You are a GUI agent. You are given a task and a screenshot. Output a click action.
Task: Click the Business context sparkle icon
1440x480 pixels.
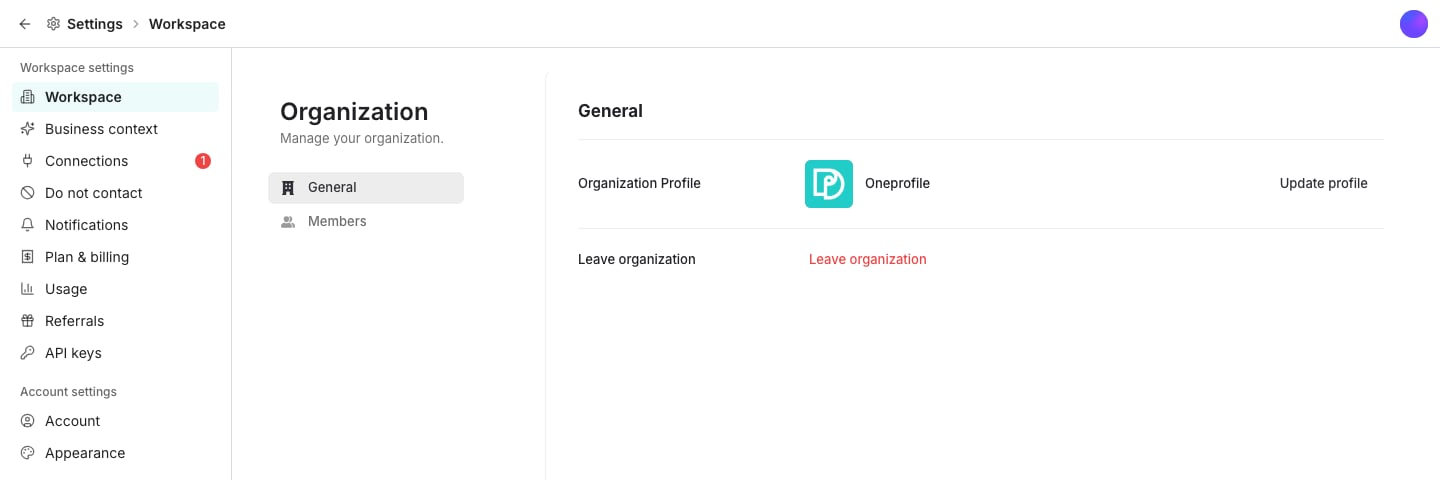click(x=28, y=129)
